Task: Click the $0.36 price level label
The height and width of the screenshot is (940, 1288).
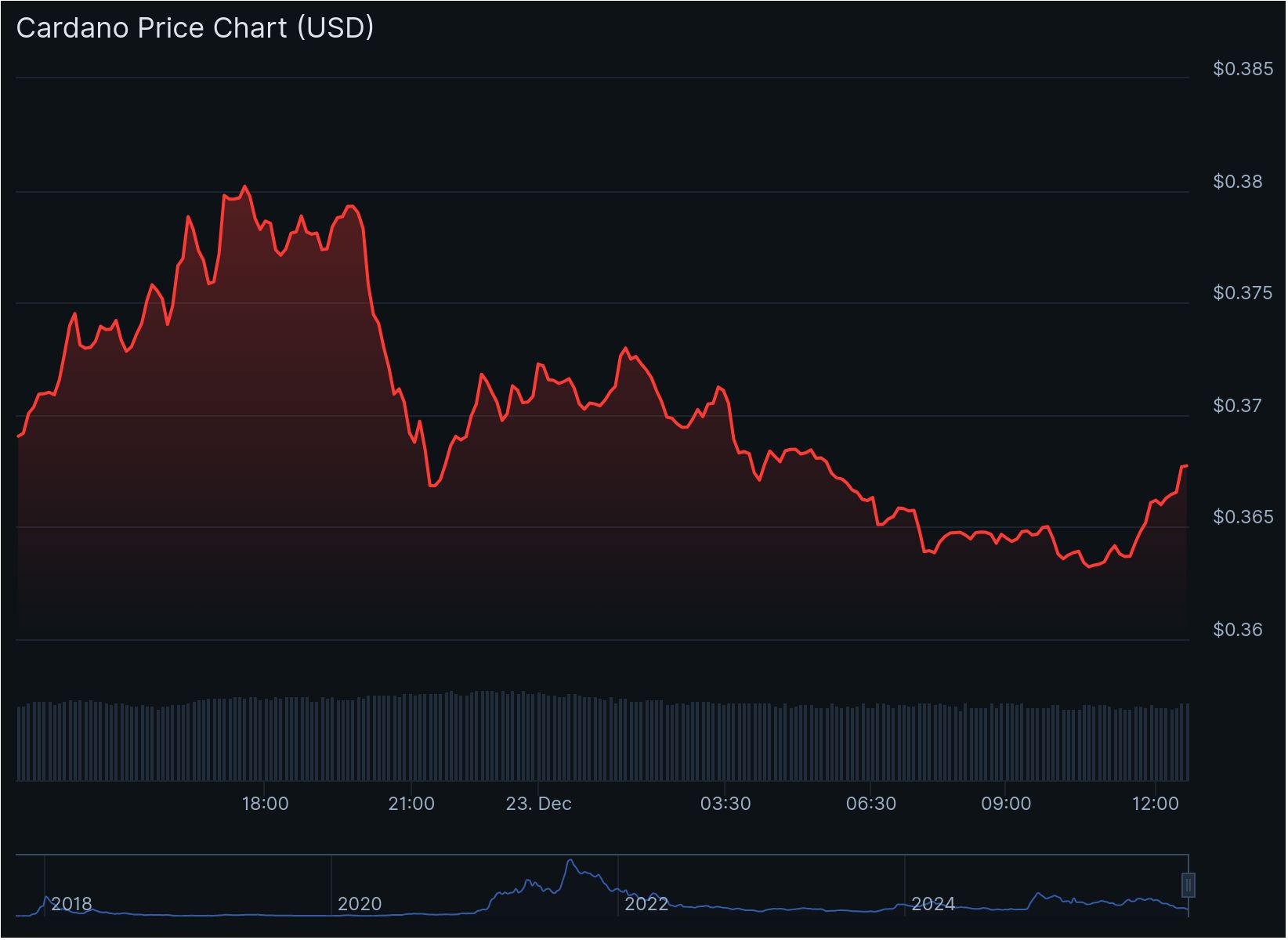Action: click(1239, 629)
